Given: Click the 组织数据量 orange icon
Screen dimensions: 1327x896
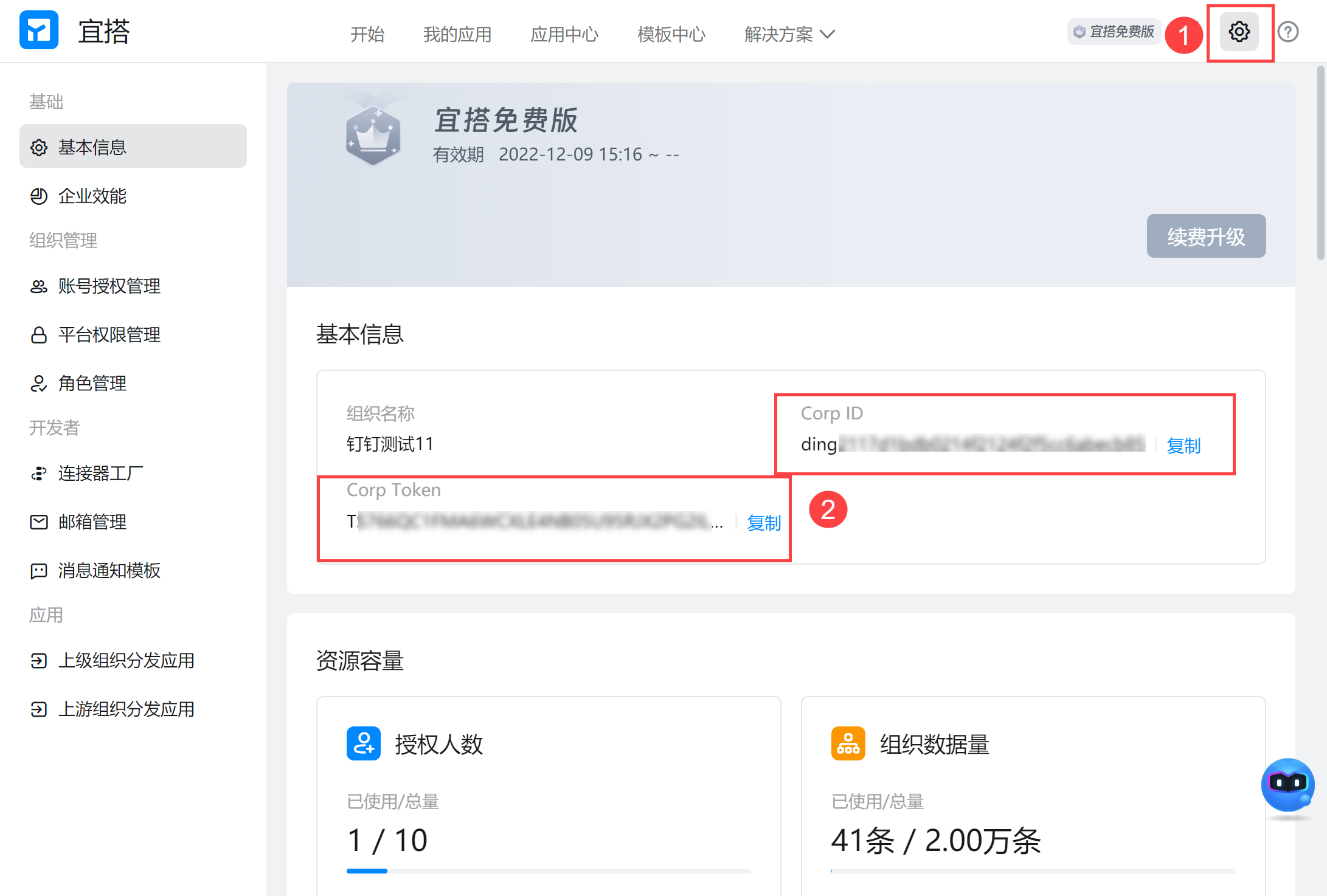Looking at the screenshot, I should pos(848,743).
